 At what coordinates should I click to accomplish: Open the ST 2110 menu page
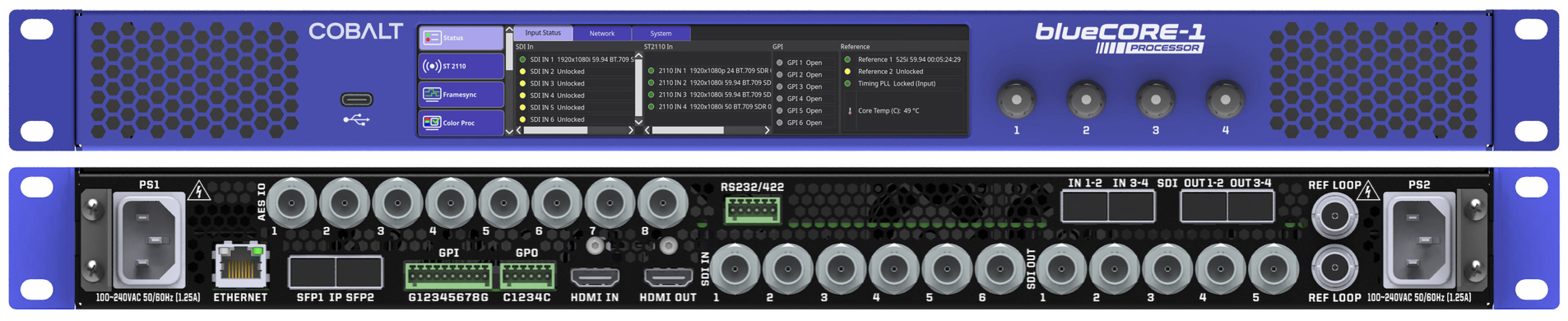[x=461, y=66]
